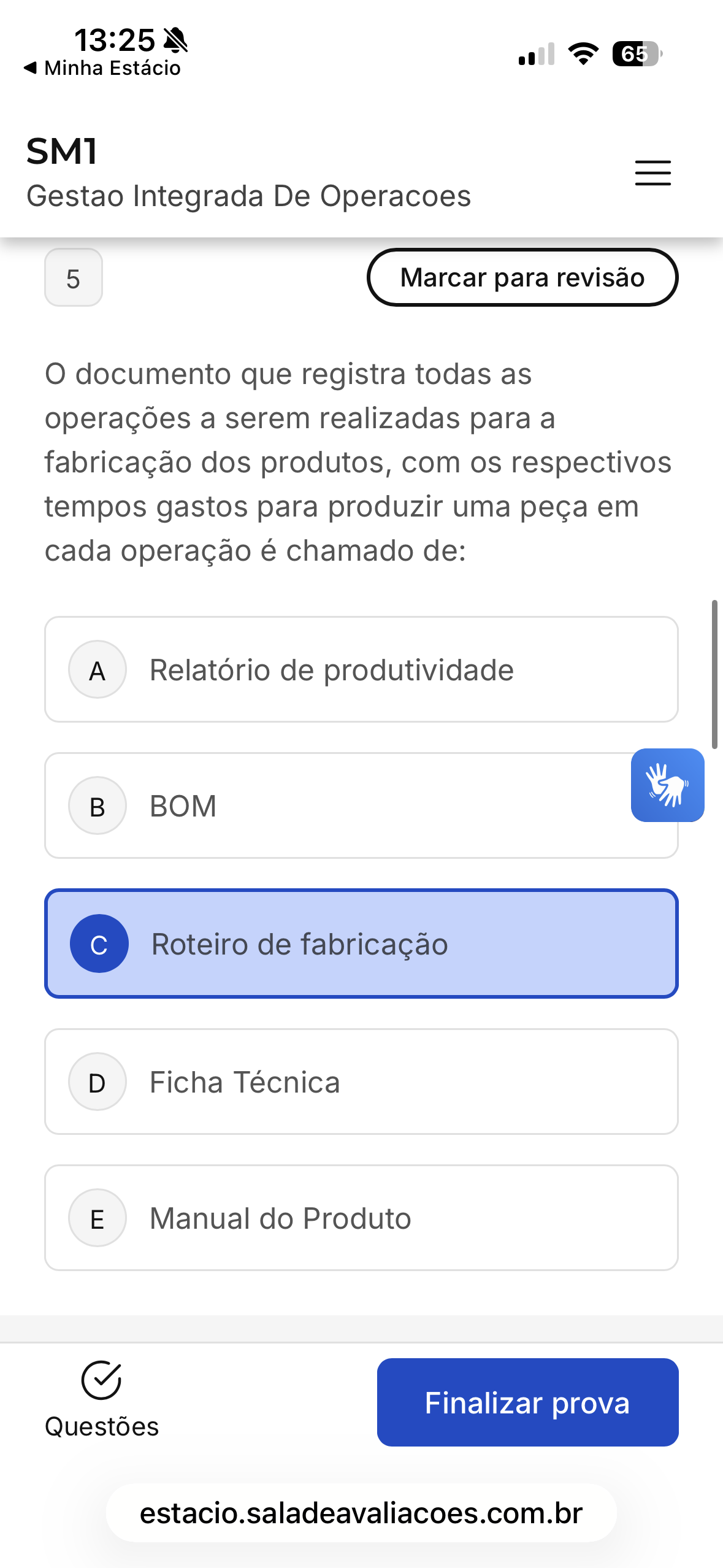Click the Finalizar prova button
The height and width of the screenshot is (1568, 723).
[x=527, y=1402]
